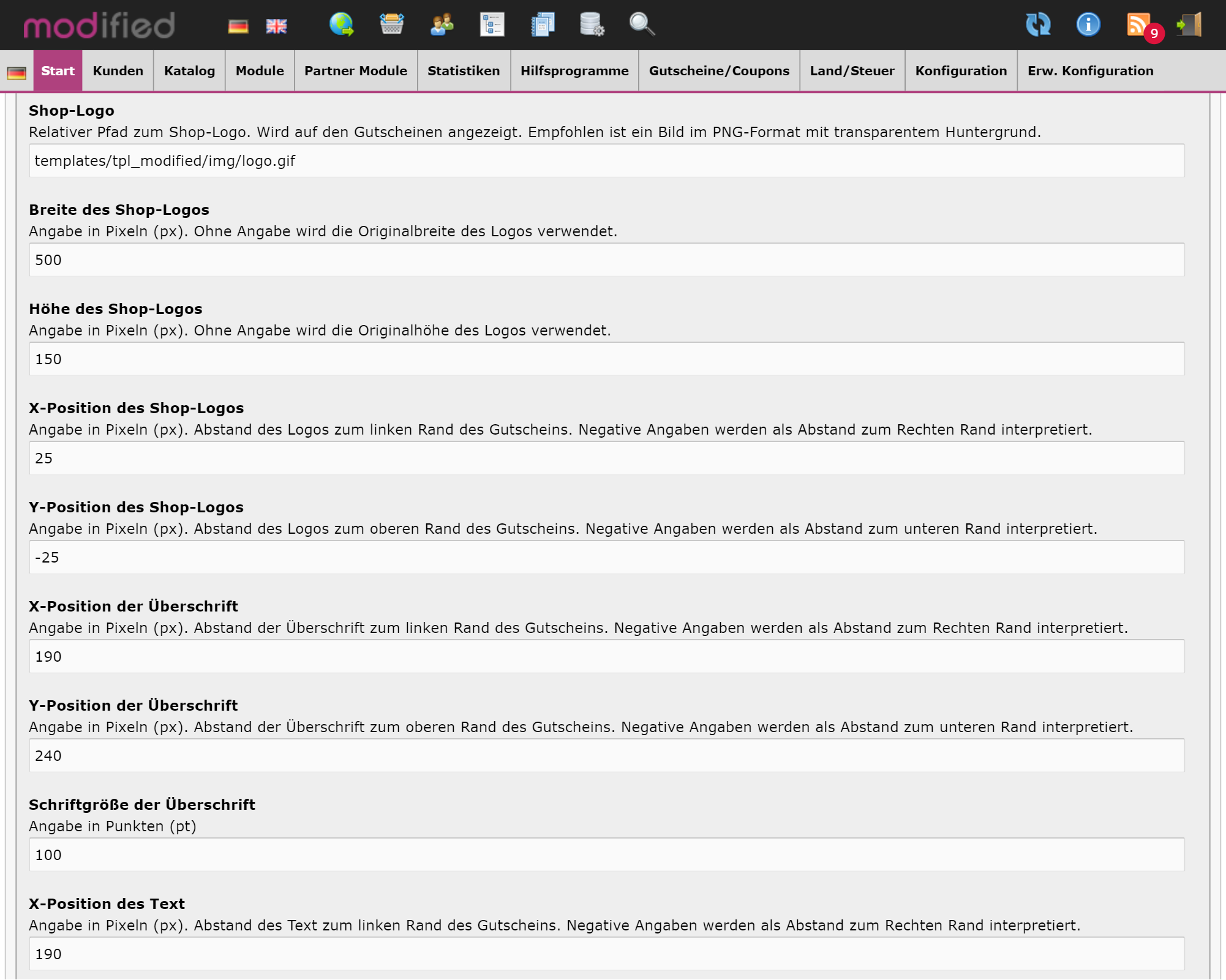Switch admin language to German flag
The image size is (1226, 980).
pos(238,26)
